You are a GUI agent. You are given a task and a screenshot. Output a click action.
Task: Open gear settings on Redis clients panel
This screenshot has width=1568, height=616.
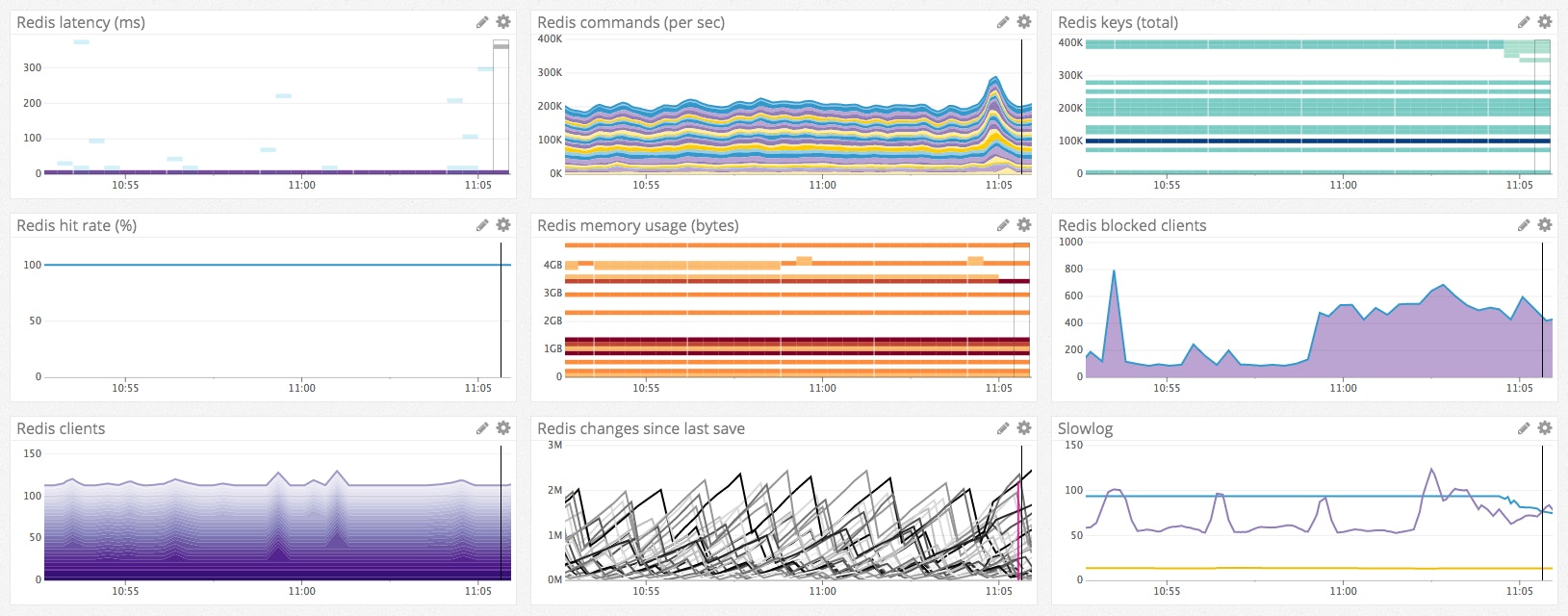[x=503, y=428]
